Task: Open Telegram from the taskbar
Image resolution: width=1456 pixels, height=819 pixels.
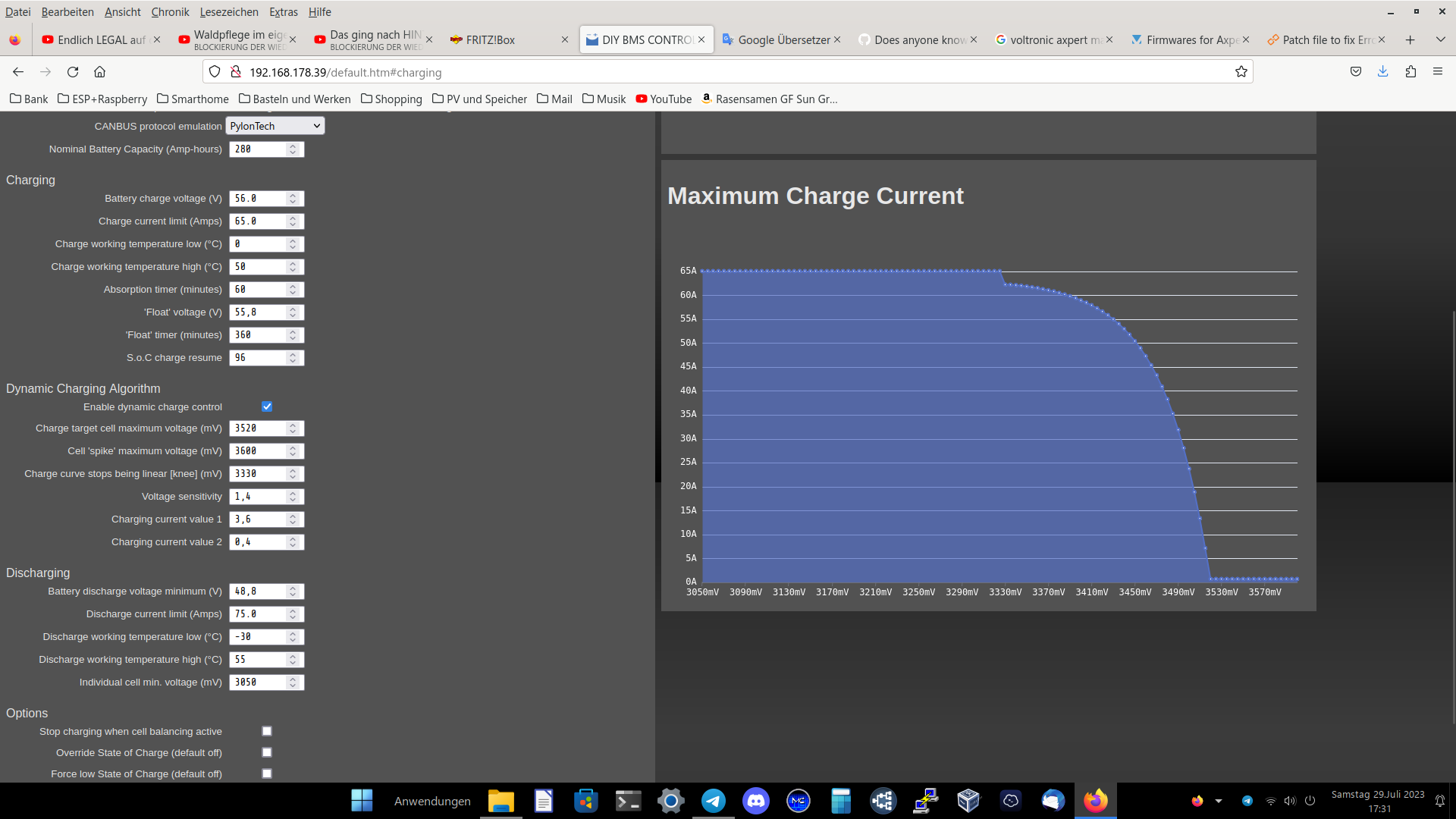Action: (713, 801)
